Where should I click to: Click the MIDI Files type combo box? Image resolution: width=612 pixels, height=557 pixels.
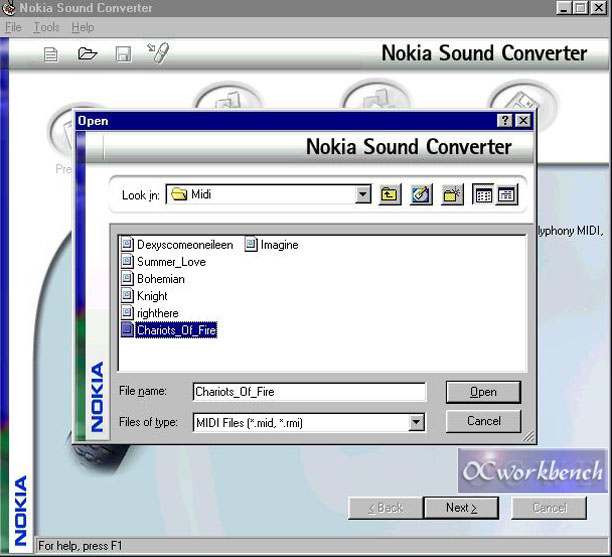(x=309, y=422)
